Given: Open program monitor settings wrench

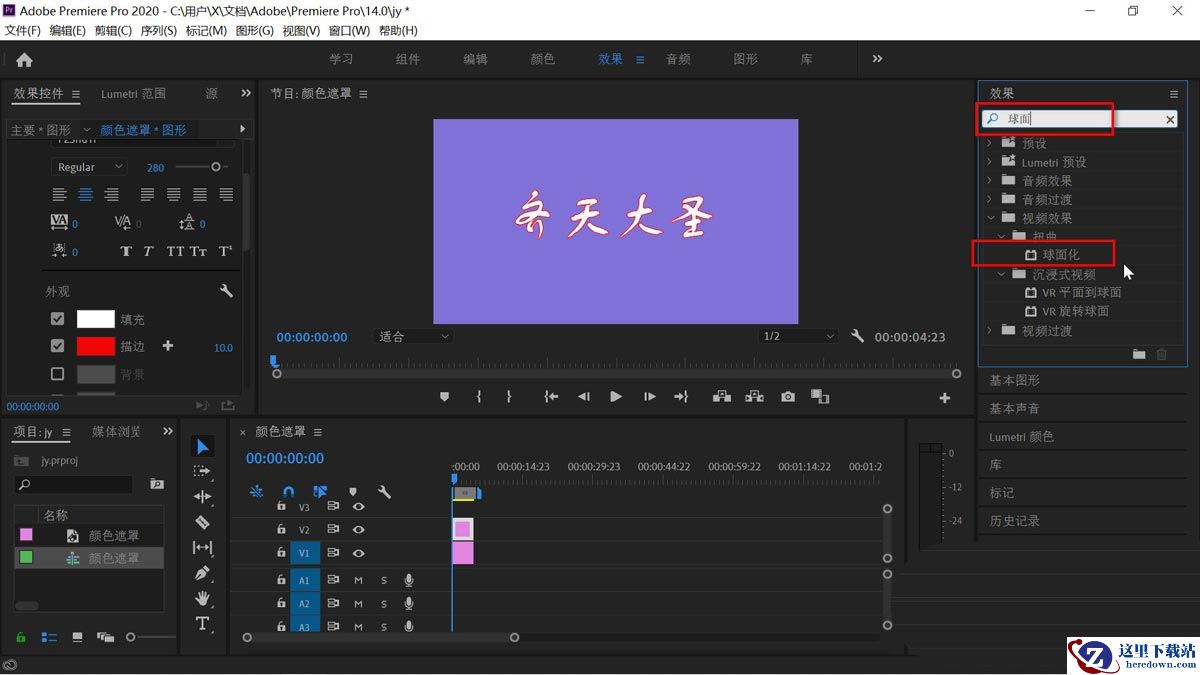Looking at the screenshot, I should (x=857, y=336).
